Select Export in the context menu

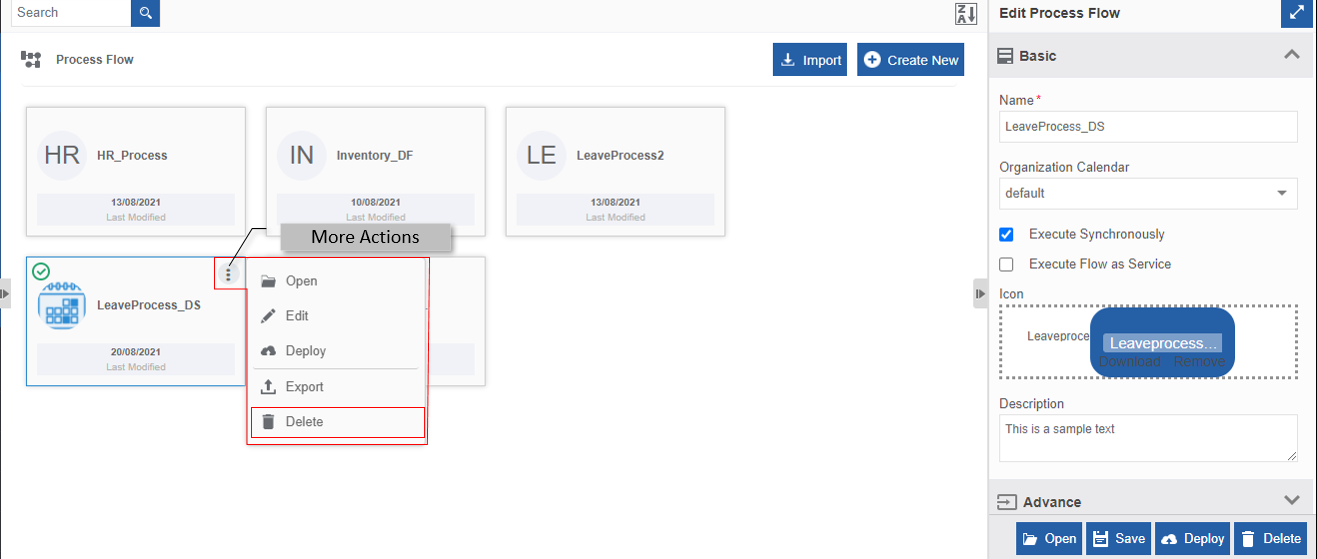pyautogui.click(x=337, y=387)
